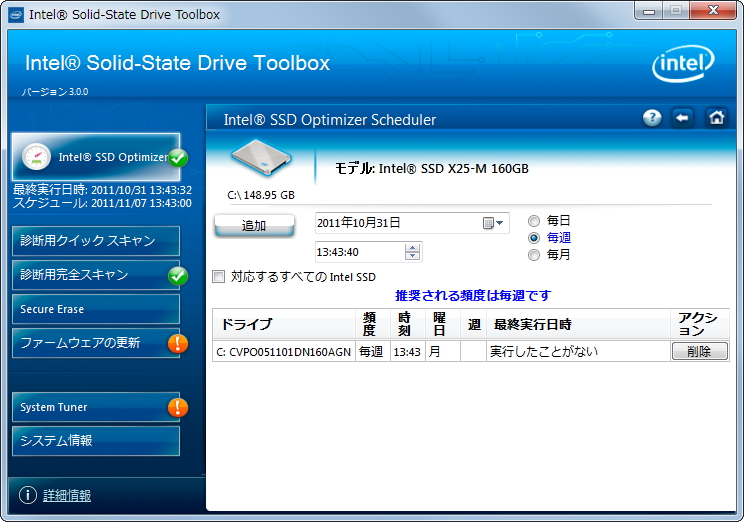
Task: Select drive cell C: CVPO051101DN160AGN
Action: click(284, 352)
